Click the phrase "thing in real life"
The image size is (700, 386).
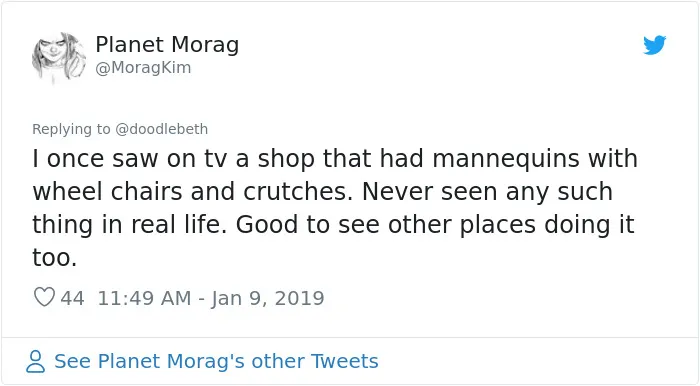pyautogui.click(x=126, y=225)
